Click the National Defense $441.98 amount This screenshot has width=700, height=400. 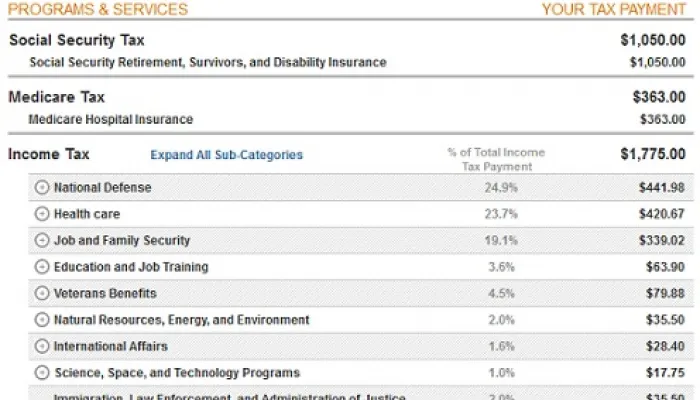pos(662,187)
